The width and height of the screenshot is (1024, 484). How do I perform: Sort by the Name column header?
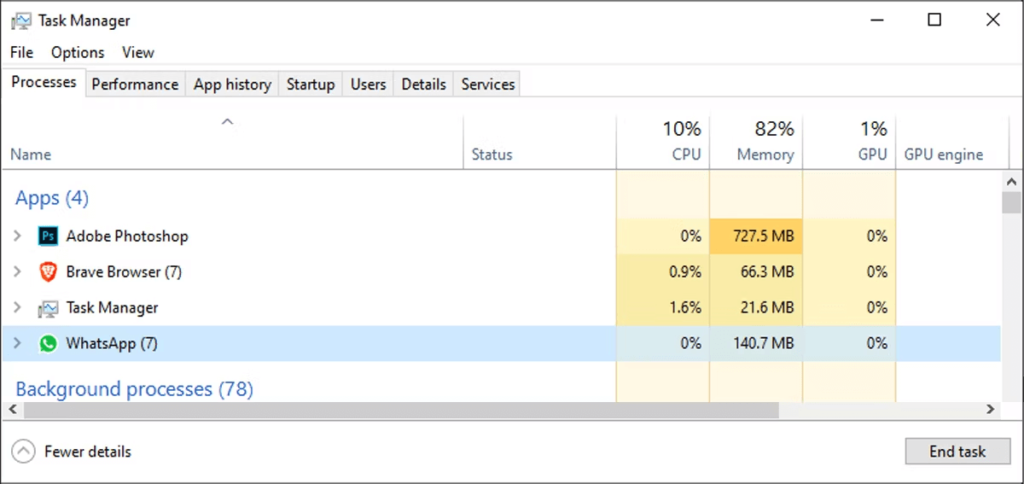(x=232, y=143)
